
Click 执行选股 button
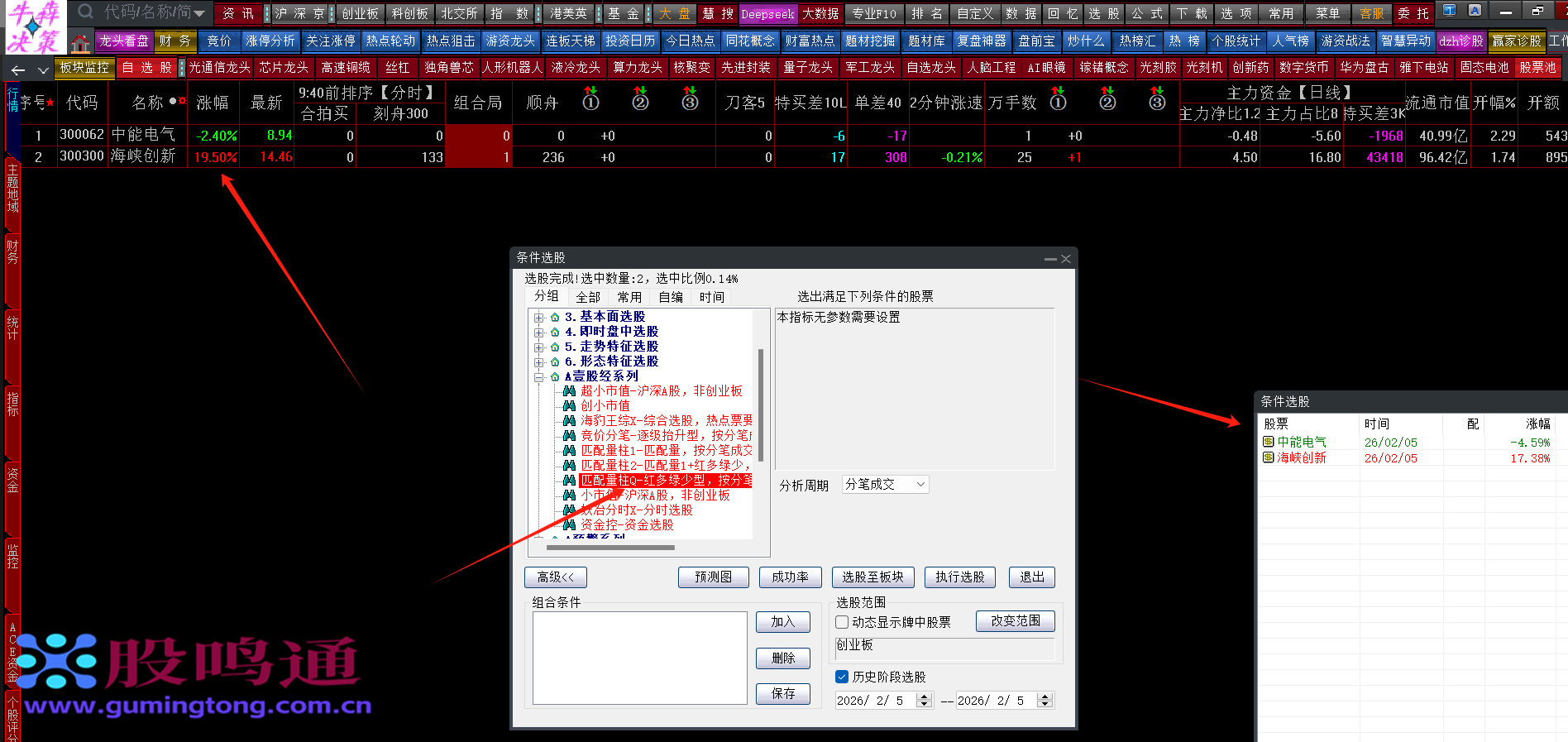[x=960, y=577]
